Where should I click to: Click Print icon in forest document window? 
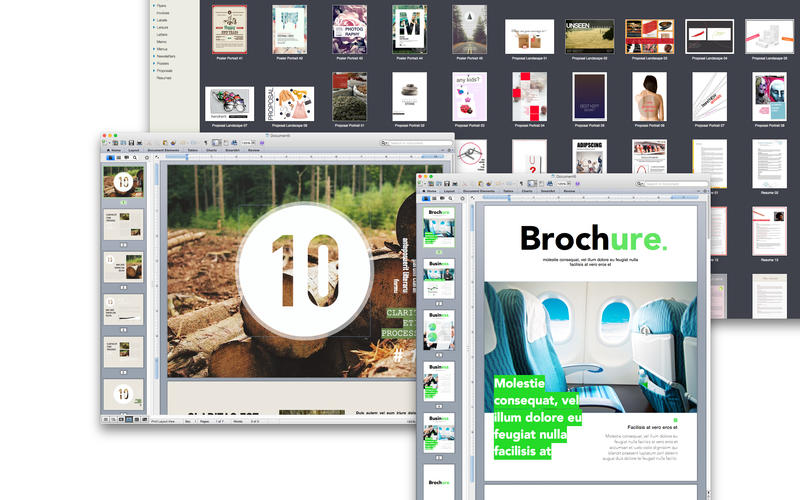pyautogui.click(x=139, y=143)
